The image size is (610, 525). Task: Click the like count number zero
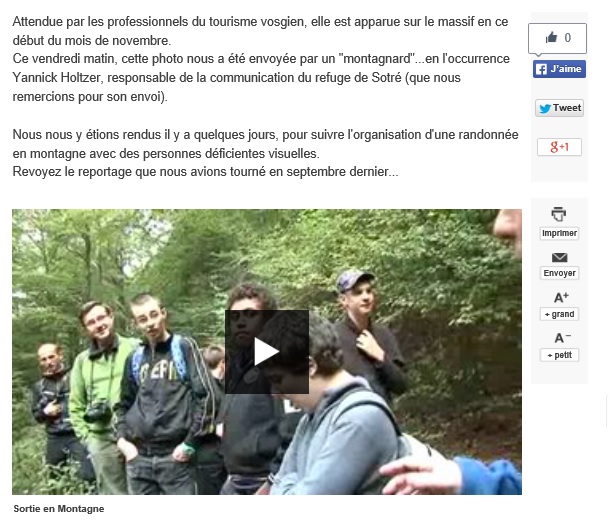(568, 38)
